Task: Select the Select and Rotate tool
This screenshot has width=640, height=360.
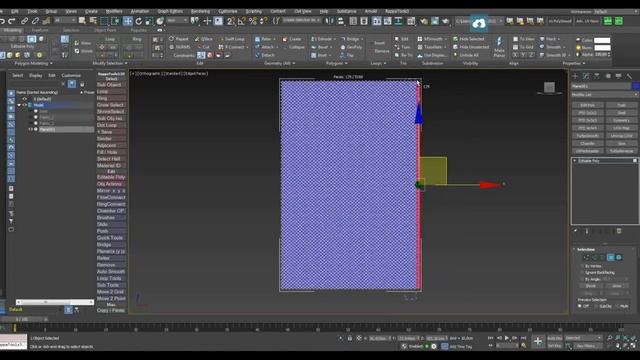Action: (139, 21)
